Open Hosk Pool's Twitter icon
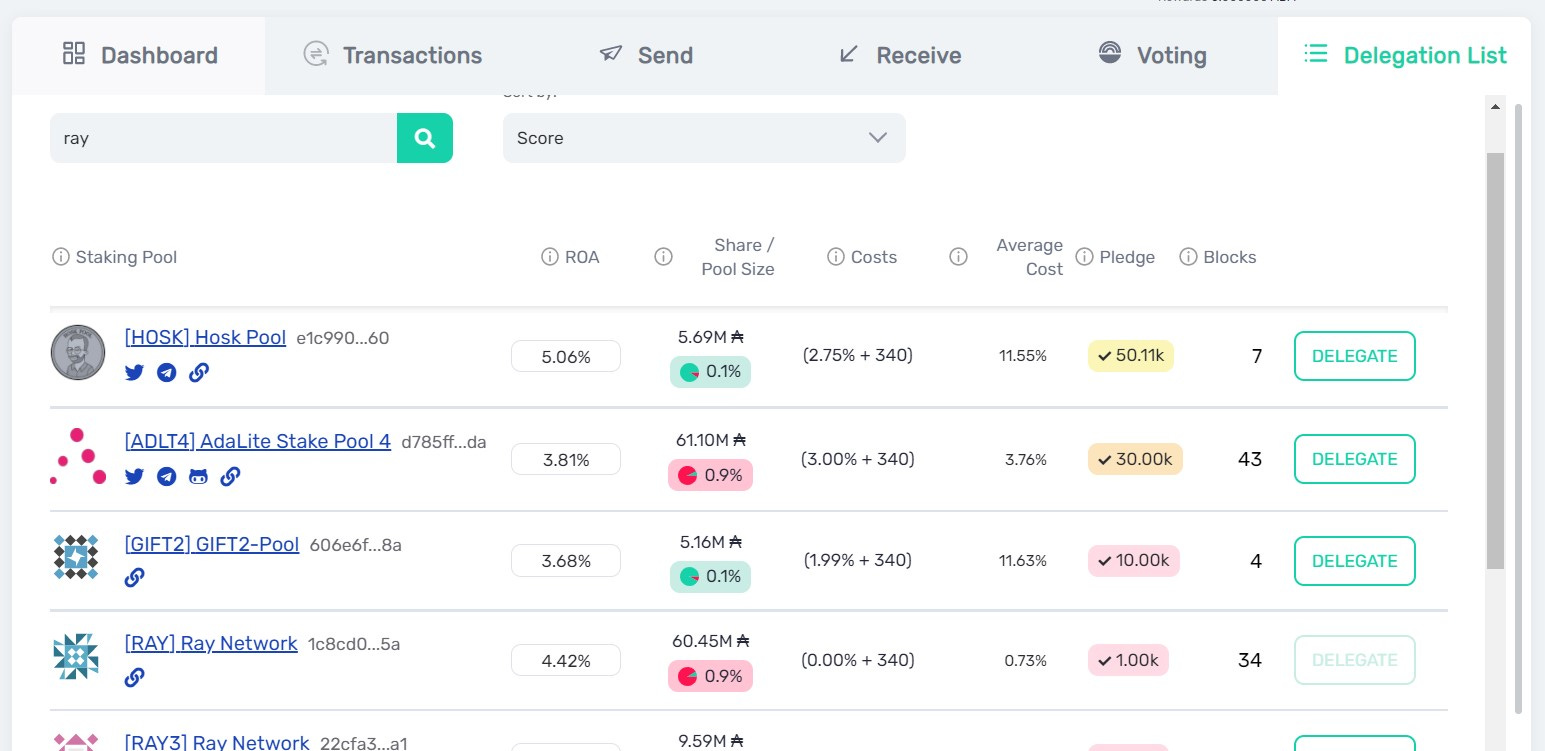The width and height of the screenshot is (1545, 751). tap(135, 373)
